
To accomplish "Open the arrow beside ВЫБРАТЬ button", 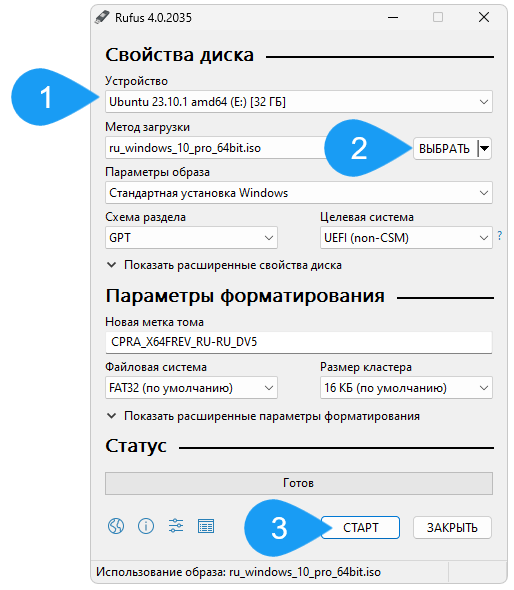I will (x=485, y=149).
